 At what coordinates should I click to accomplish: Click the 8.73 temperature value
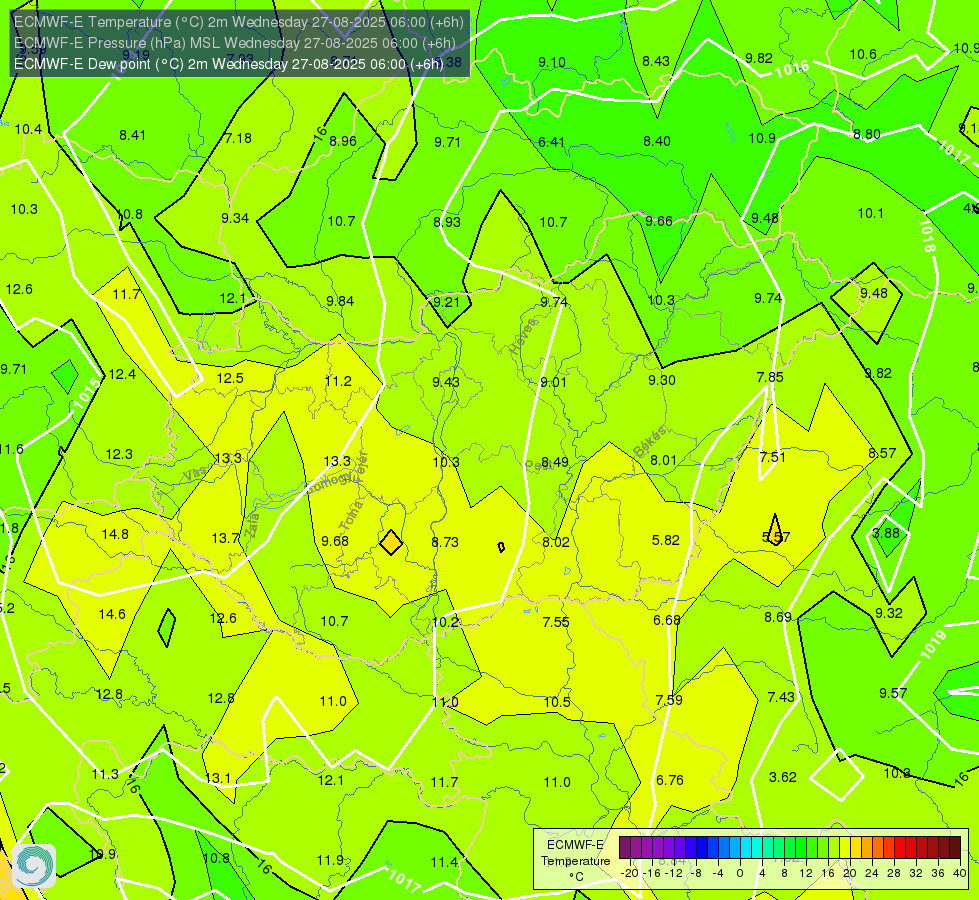tap(445, 541)
